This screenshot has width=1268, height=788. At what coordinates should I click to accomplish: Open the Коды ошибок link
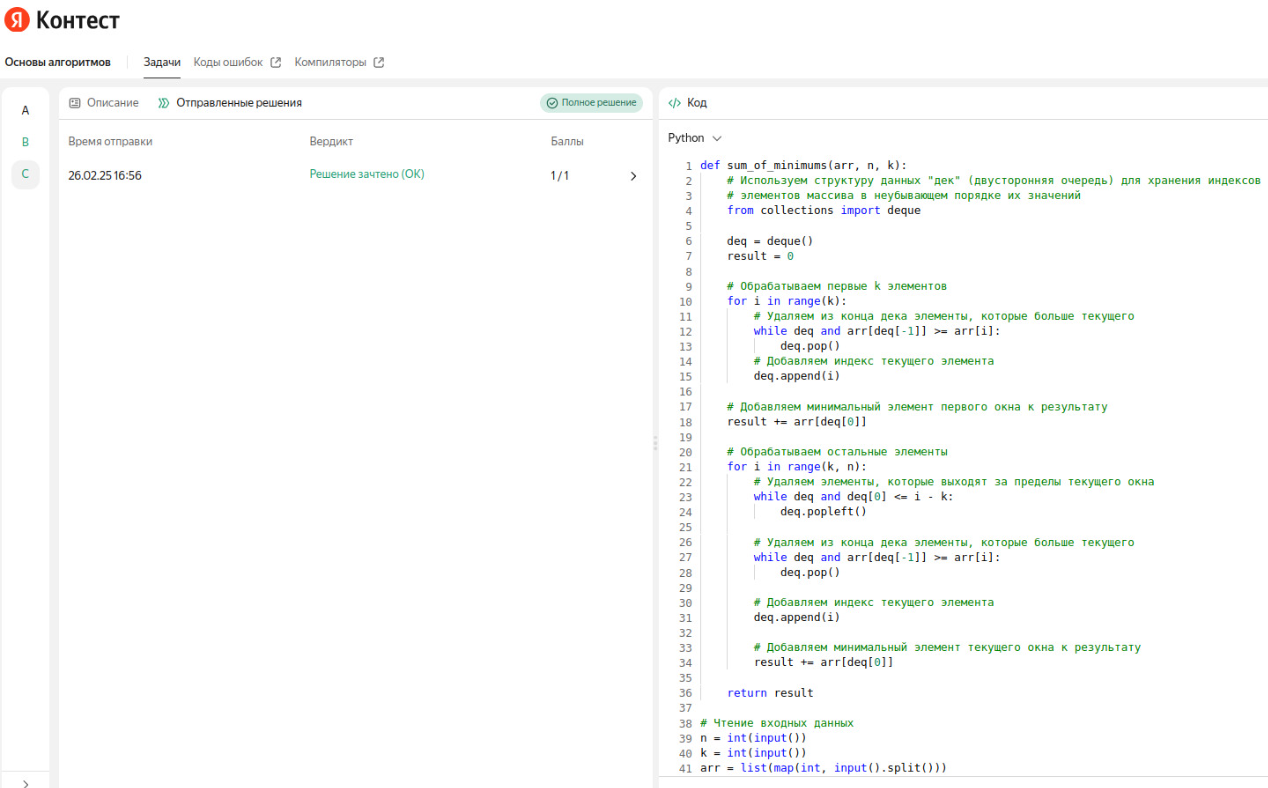tap(228, 62)
